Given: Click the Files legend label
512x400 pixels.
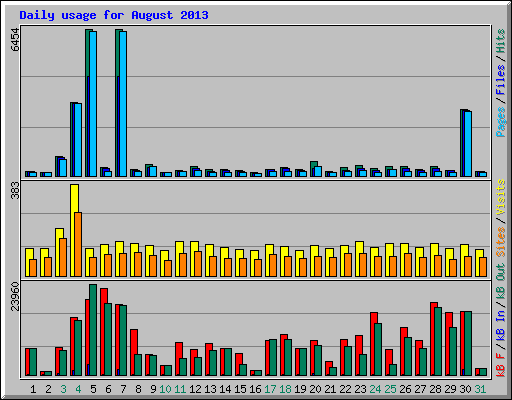Looking at the screenshot, I should 500,80.
